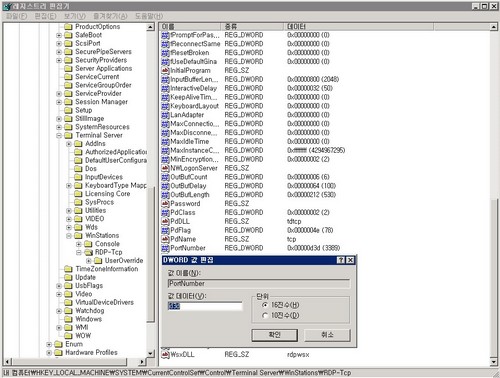Click the Hardware Profiles folder icon
This screenshot has height=378, width=500.
[58, 353]
